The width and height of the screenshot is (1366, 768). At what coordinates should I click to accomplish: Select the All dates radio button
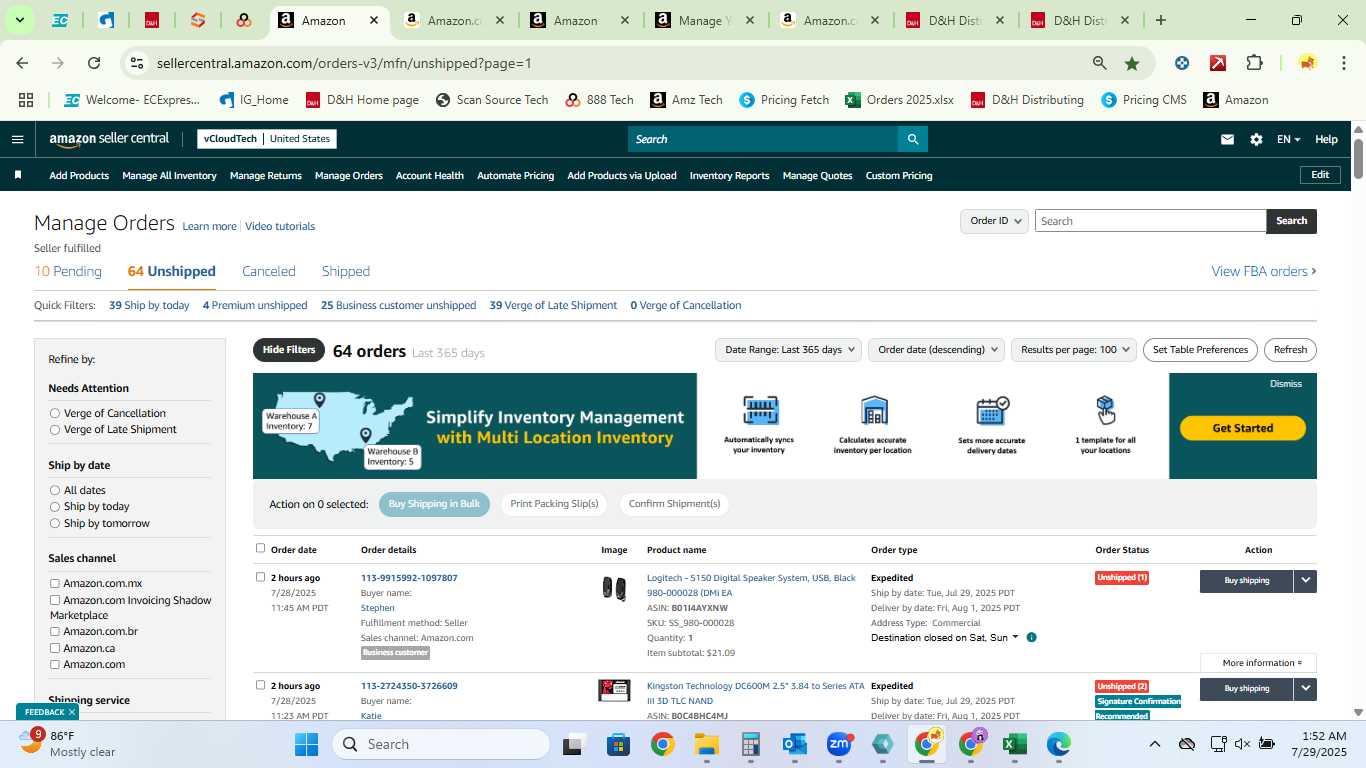coord(55,490)
